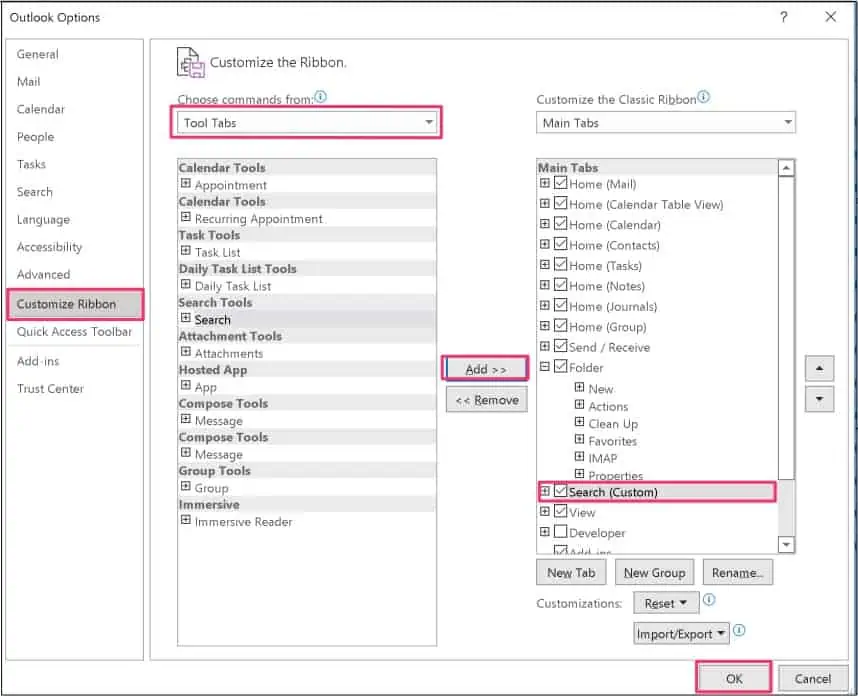This screenshot has height=696, width=858.
Task: Open the Accessibility options category
Action: (x=49, y=247)
